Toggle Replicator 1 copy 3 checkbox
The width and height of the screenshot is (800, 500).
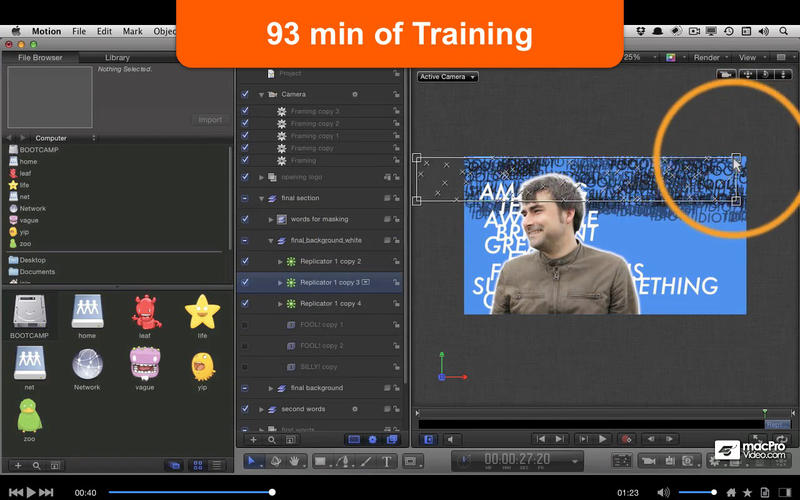click(245, 282)
